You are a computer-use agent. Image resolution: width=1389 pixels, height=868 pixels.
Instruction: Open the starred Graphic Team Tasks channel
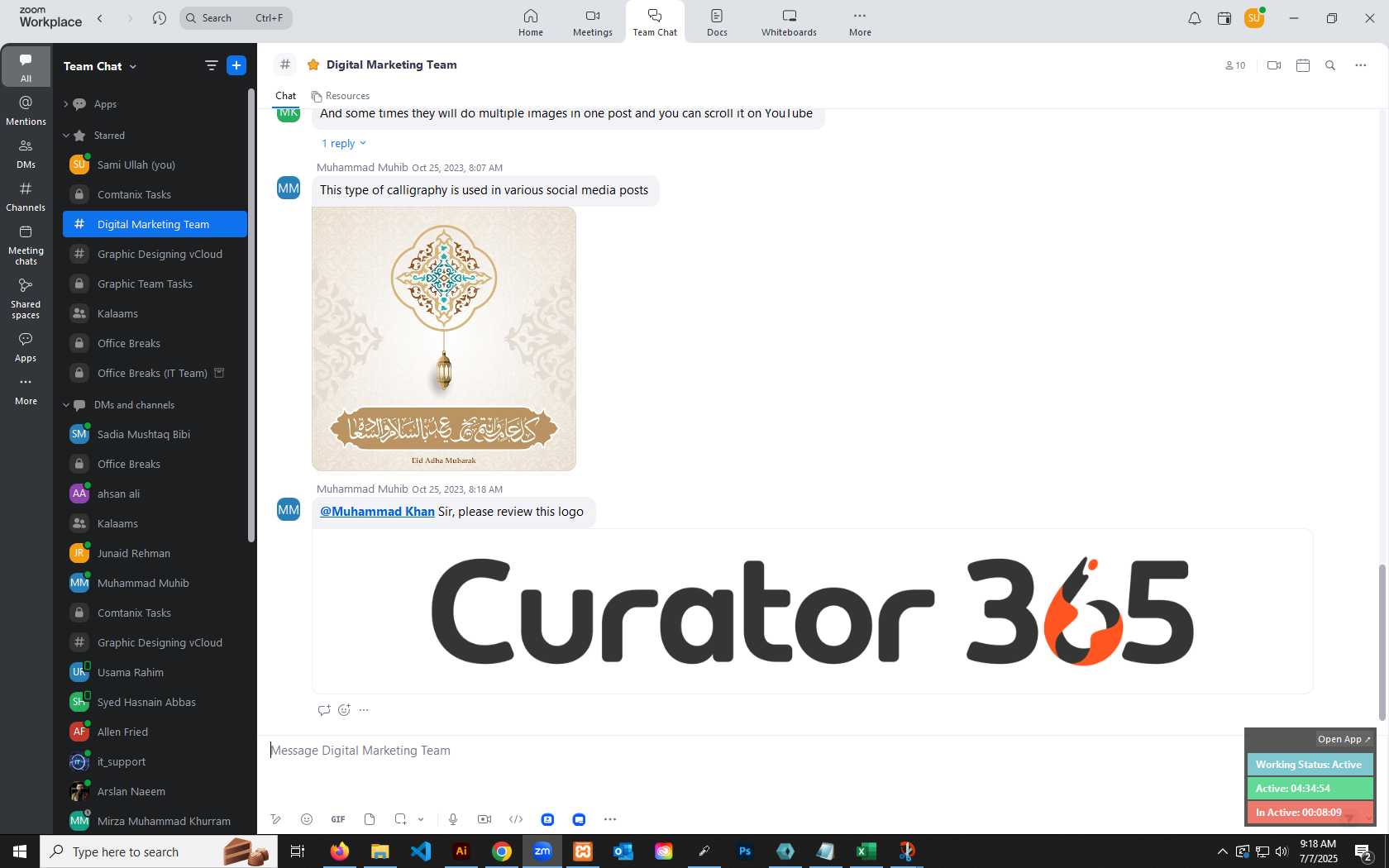point(155,284)
